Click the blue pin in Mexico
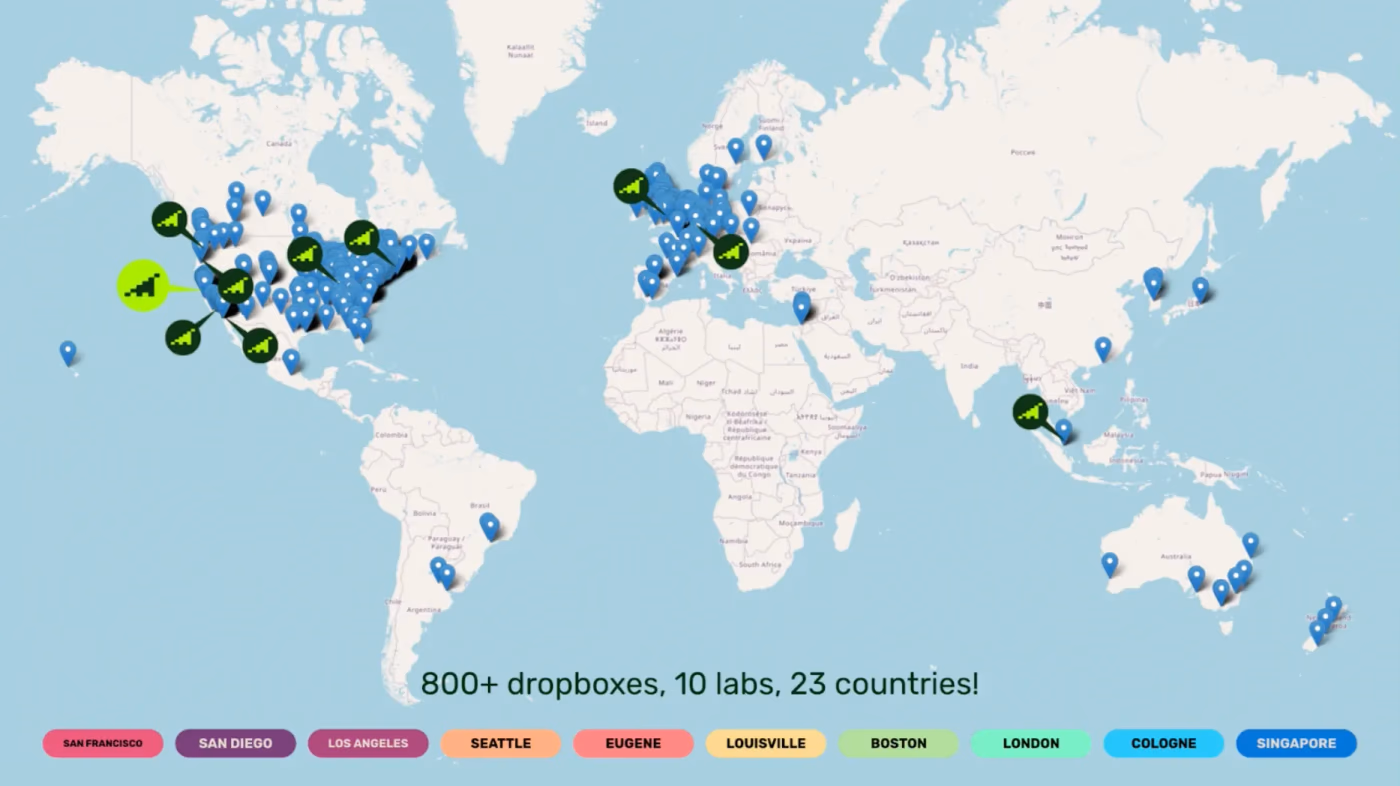The height and width of the screenshot is (786, 1400). 291,359
